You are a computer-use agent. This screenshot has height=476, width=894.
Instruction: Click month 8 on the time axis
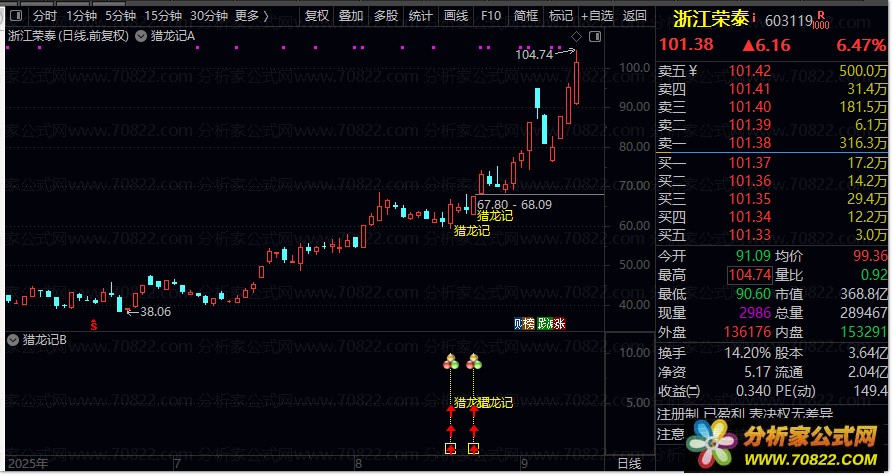(x=358, y=464)
